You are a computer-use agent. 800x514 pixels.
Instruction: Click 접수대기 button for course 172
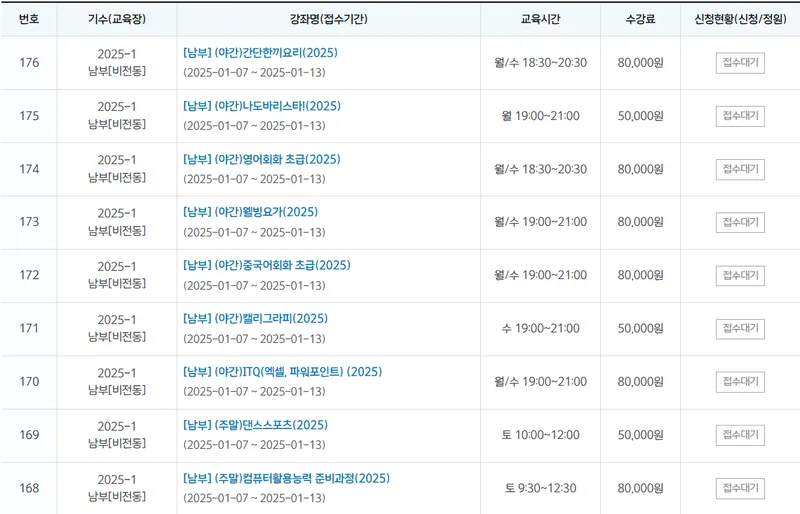(x=740, y=276)
